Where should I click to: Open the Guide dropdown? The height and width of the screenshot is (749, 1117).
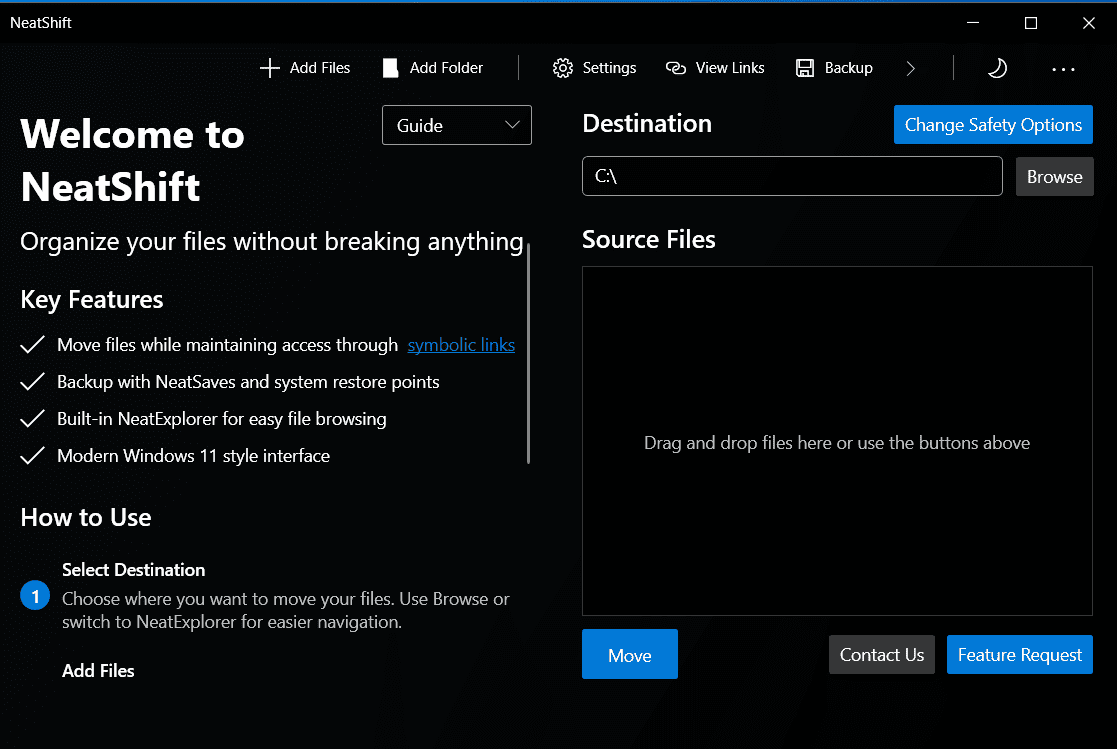(457, 125)
